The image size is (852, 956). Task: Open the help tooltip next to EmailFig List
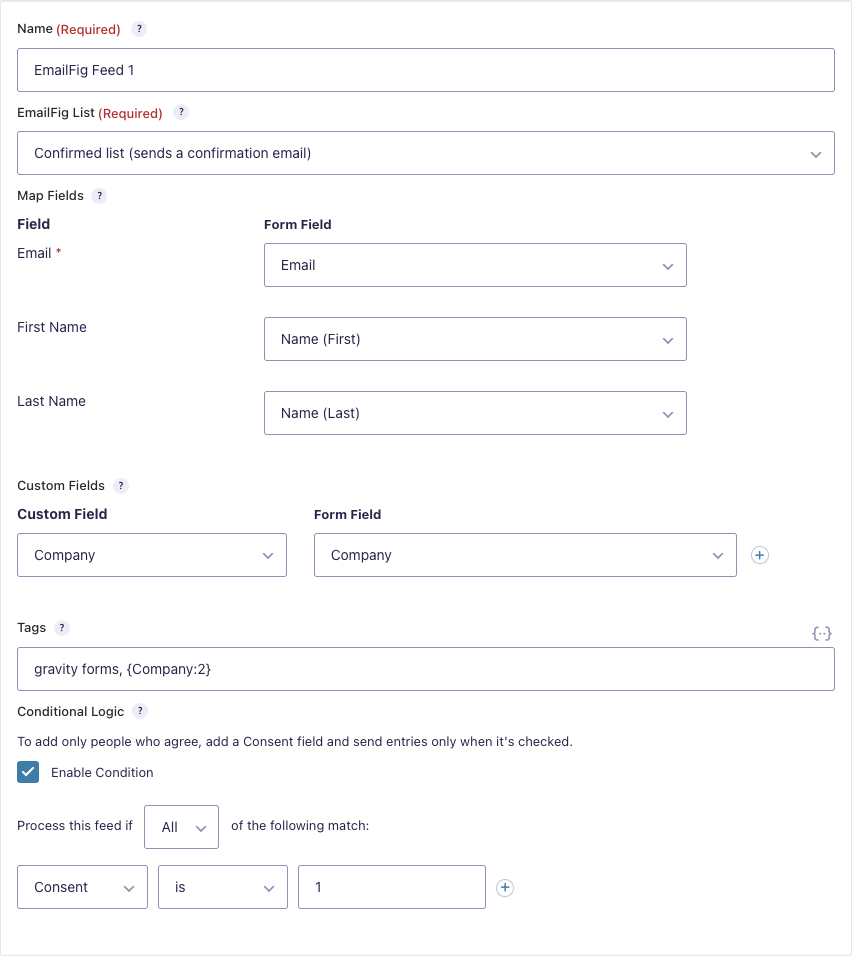click(x=181, y=112)
